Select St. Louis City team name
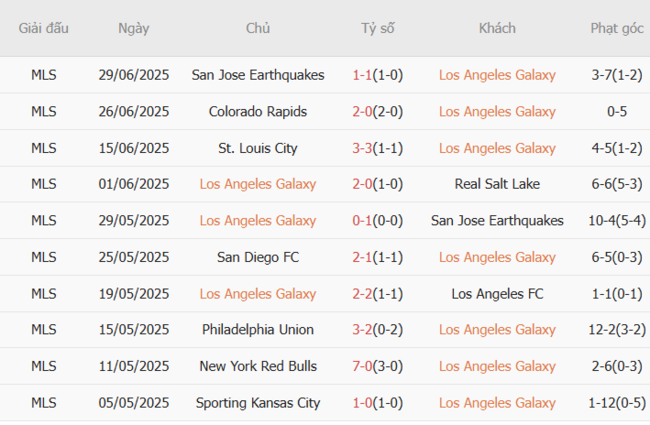The image size is (650, 425). click(x=258, y=148)
